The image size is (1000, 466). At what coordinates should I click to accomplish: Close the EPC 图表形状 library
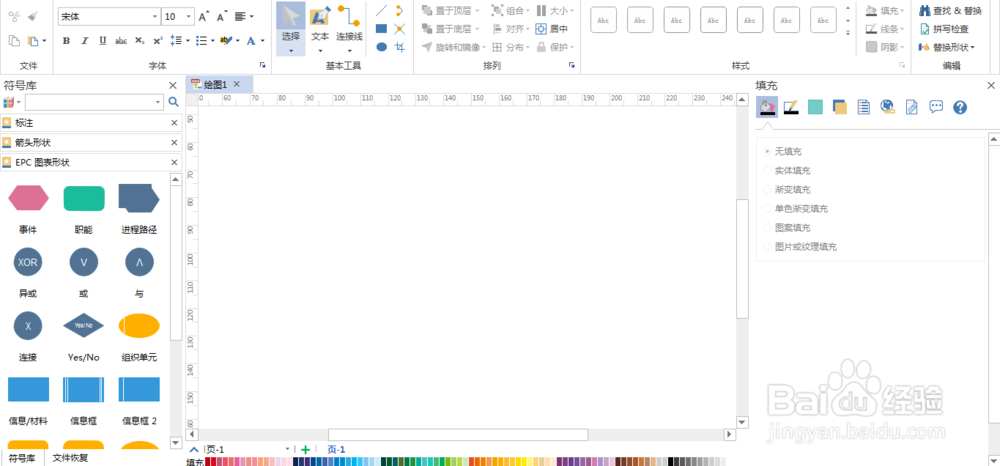174,163
